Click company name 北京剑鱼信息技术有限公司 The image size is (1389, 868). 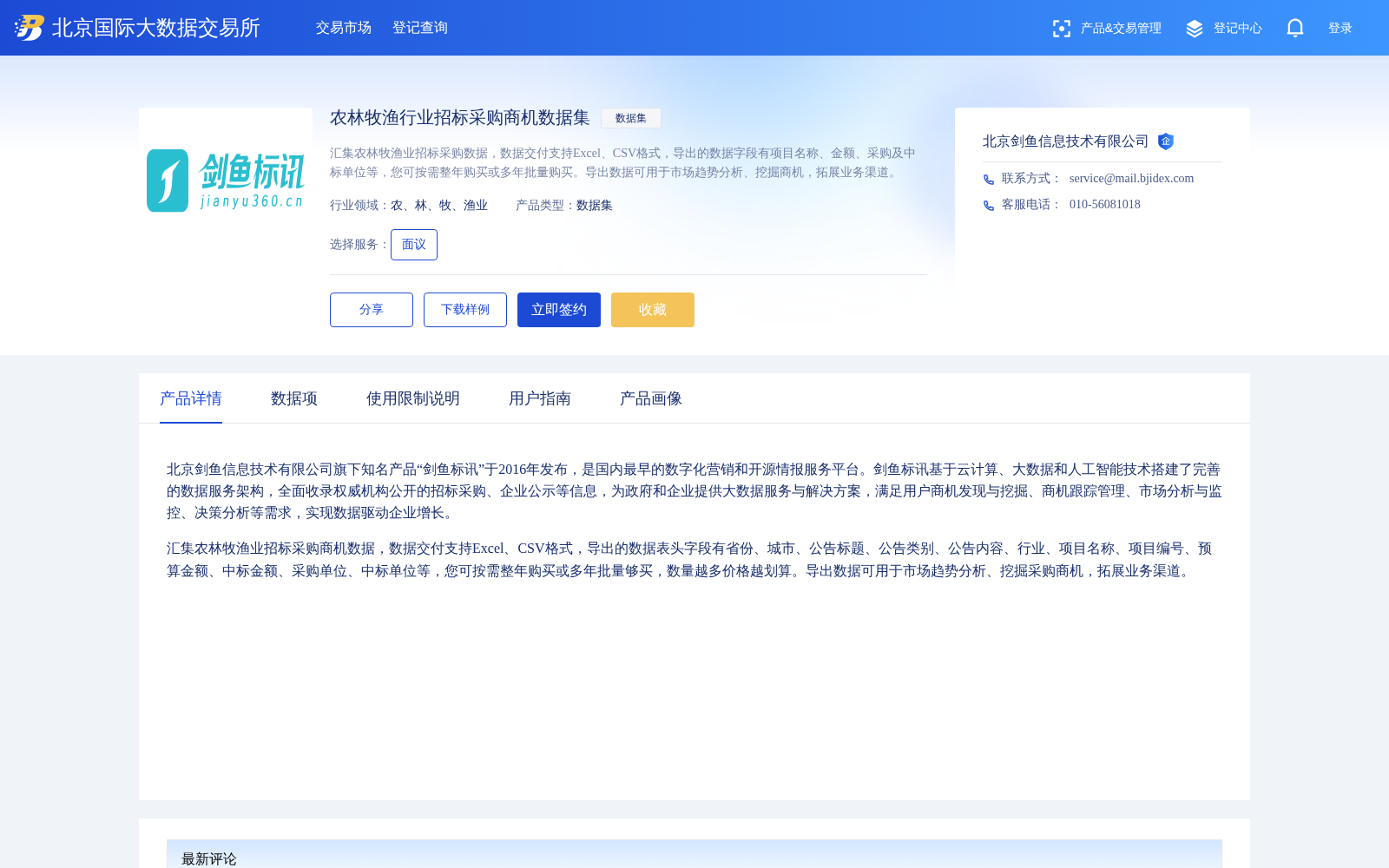pos(1066,141)
